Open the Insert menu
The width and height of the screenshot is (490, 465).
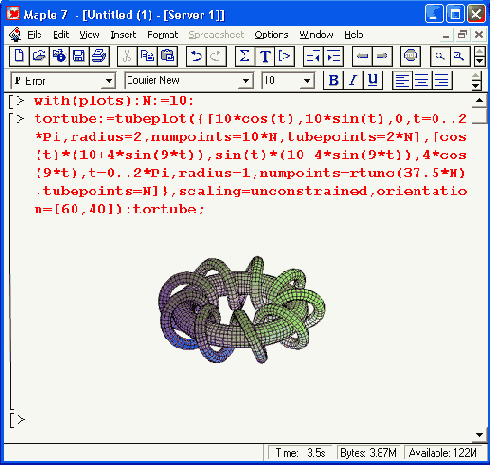click(x=123, y=35)
